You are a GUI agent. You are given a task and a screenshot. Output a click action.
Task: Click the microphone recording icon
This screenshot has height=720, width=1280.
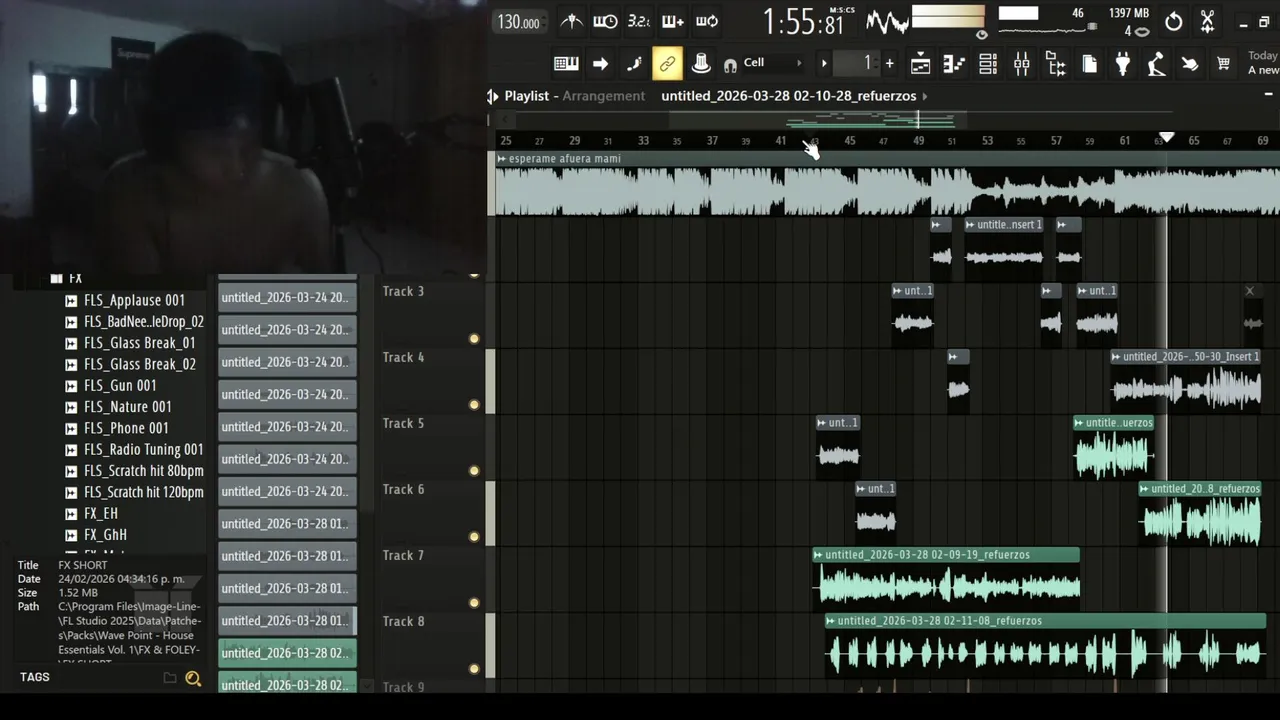pos(1156,63)
